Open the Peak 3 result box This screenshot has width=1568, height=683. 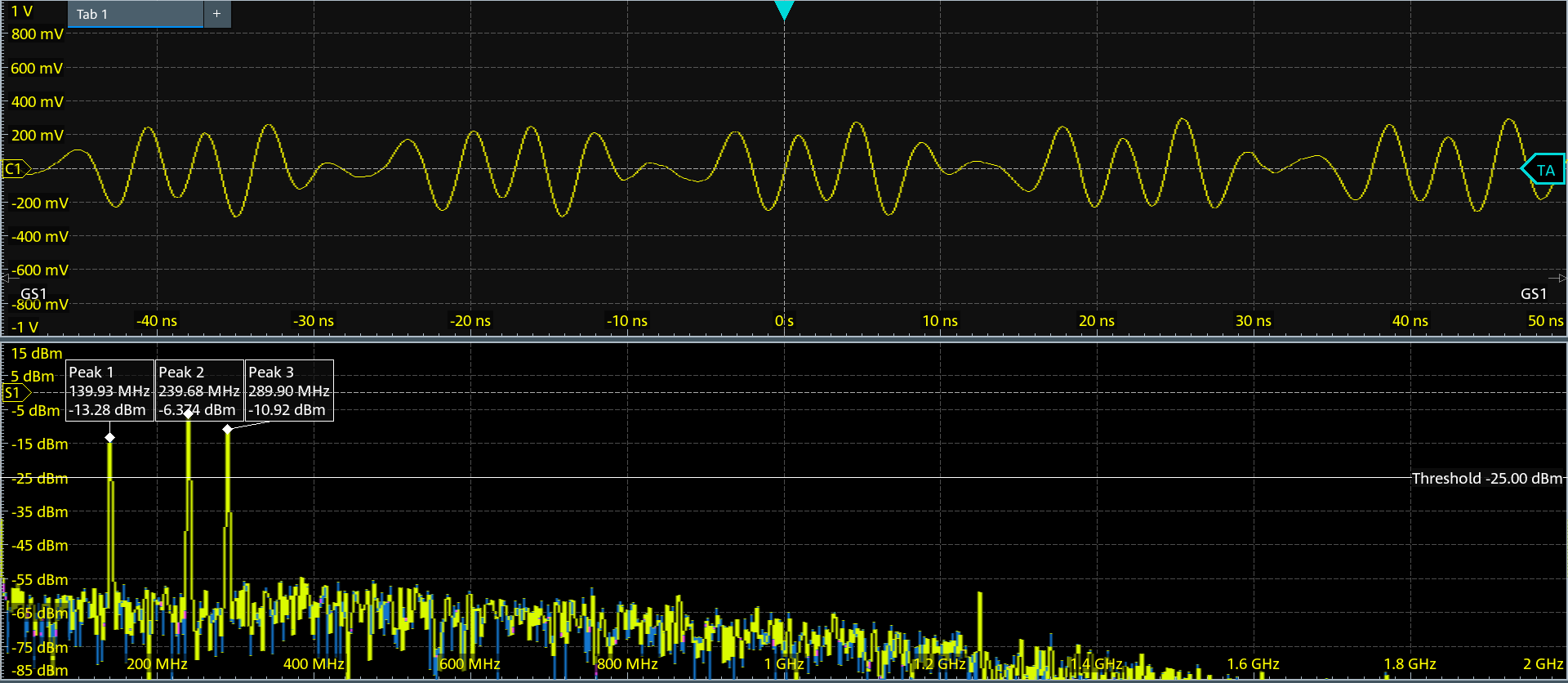tap(289, 391)
